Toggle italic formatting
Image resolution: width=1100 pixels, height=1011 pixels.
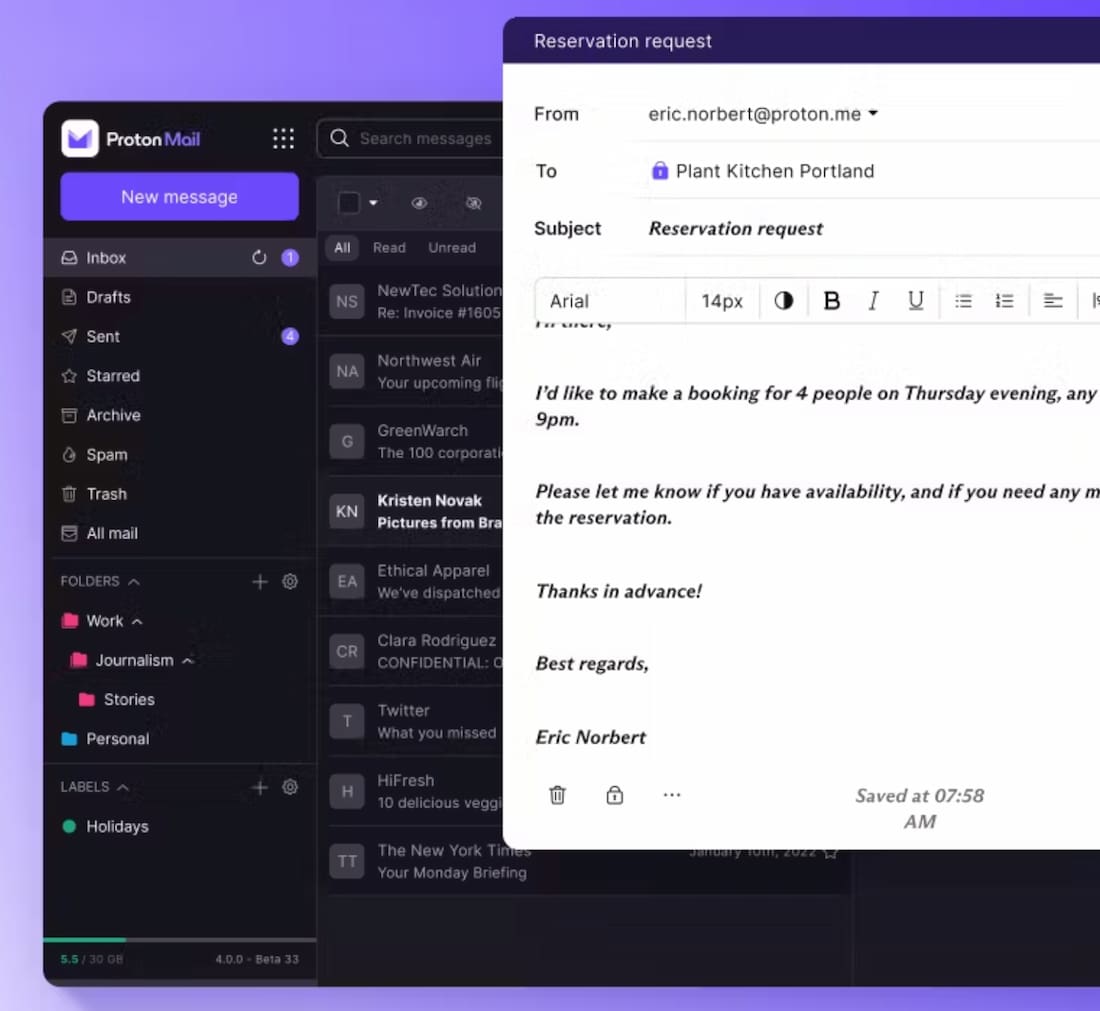point(873,301)
